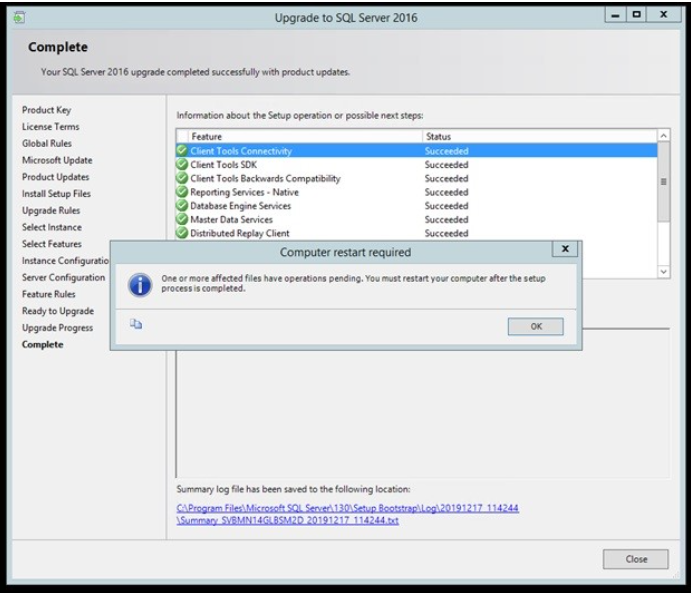
Task: Select the Complete step in sidebar
Action: (43, 344)
